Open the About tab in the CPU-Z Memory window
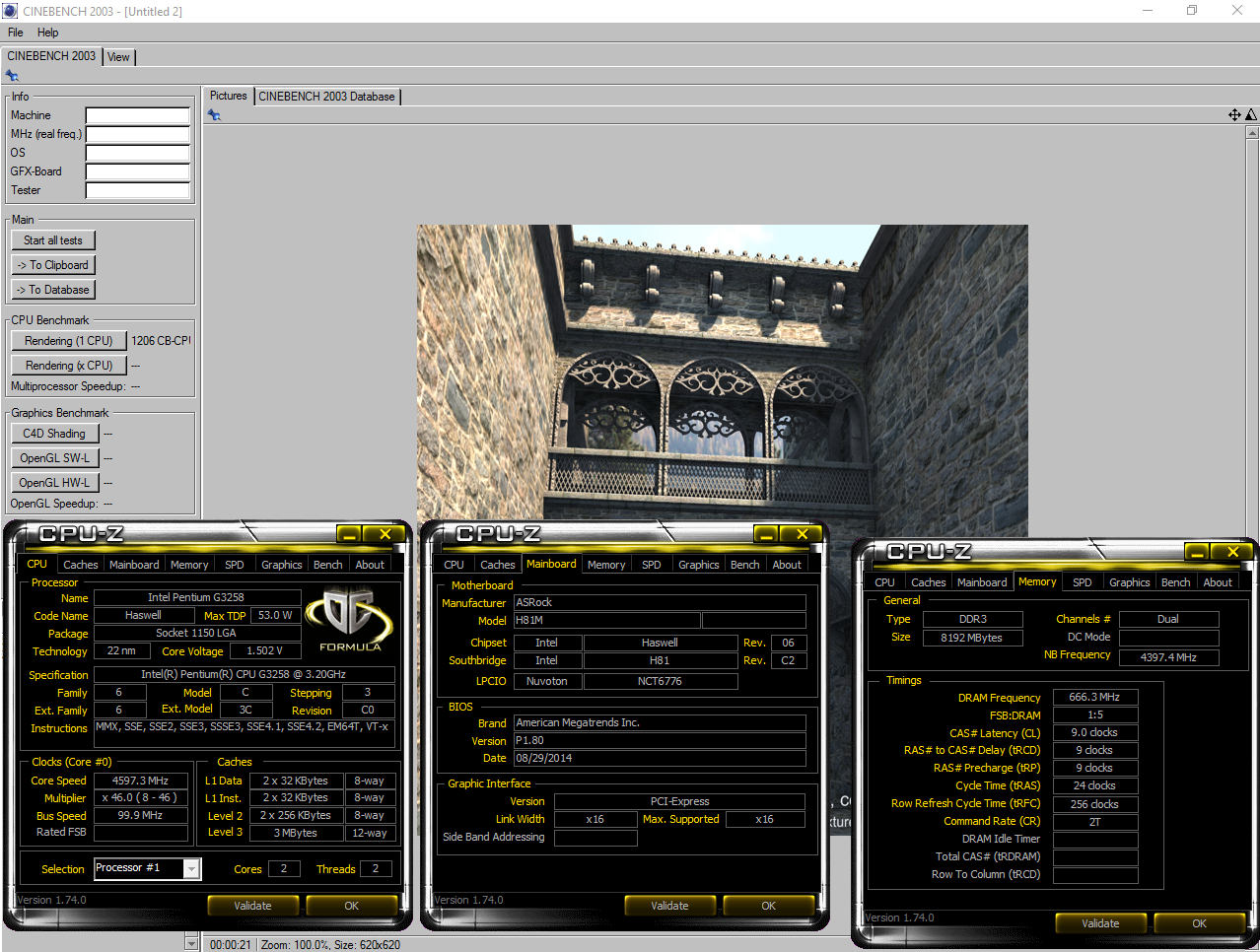The image size is (1260, 952). click(x=1218, y=582)
